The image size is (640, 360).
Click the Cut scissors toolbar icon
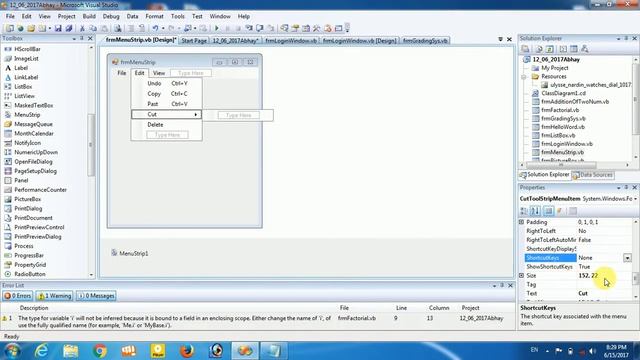82,28
